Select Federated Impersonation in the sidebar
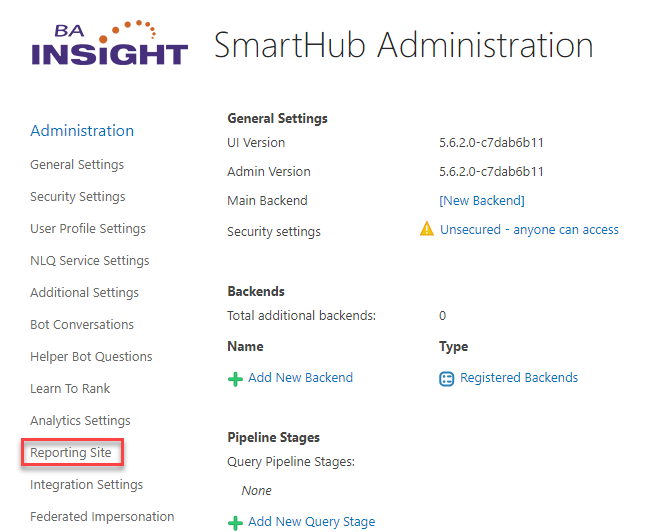The height and width of the screenshot is (532, 654). click(102, 517)
